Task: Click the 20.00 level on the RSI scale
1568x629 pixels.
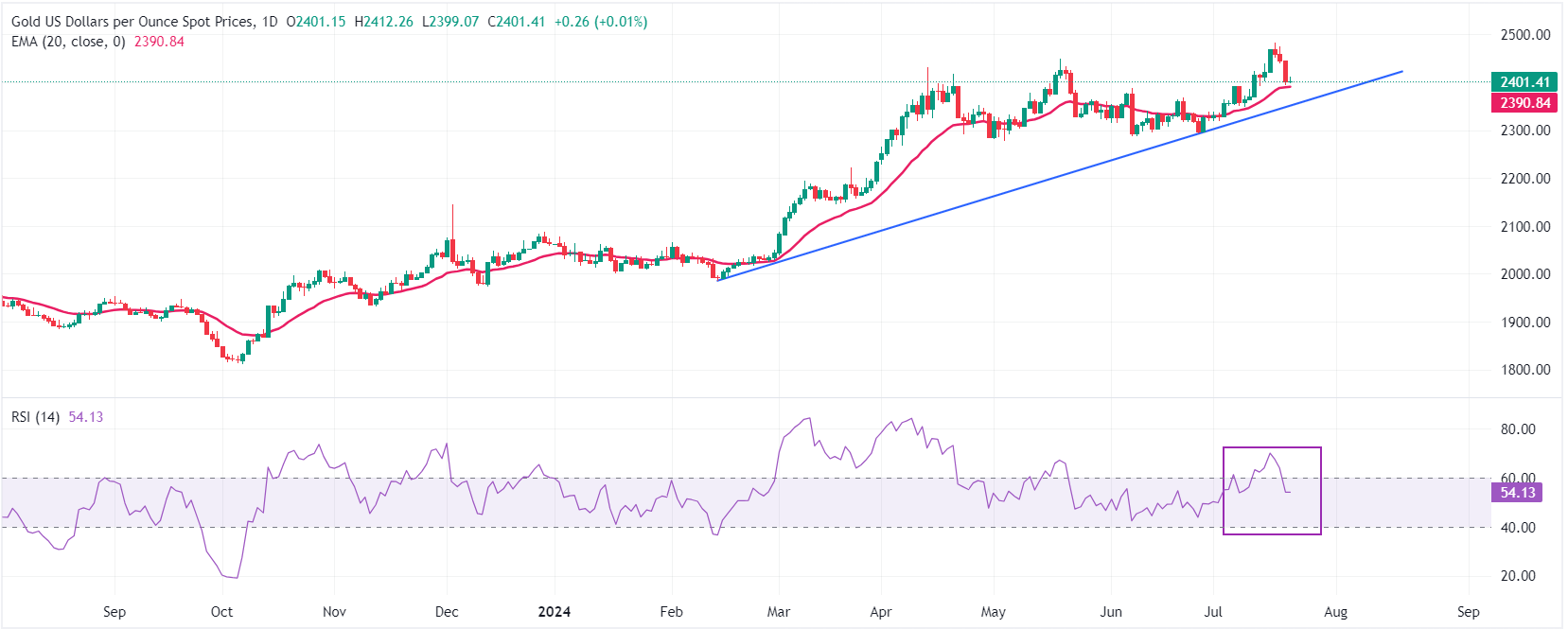Action: 1518,576
